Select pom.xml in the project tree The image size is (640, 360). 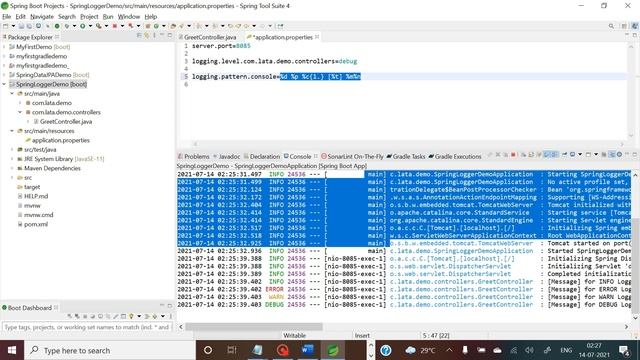point(36,224)
